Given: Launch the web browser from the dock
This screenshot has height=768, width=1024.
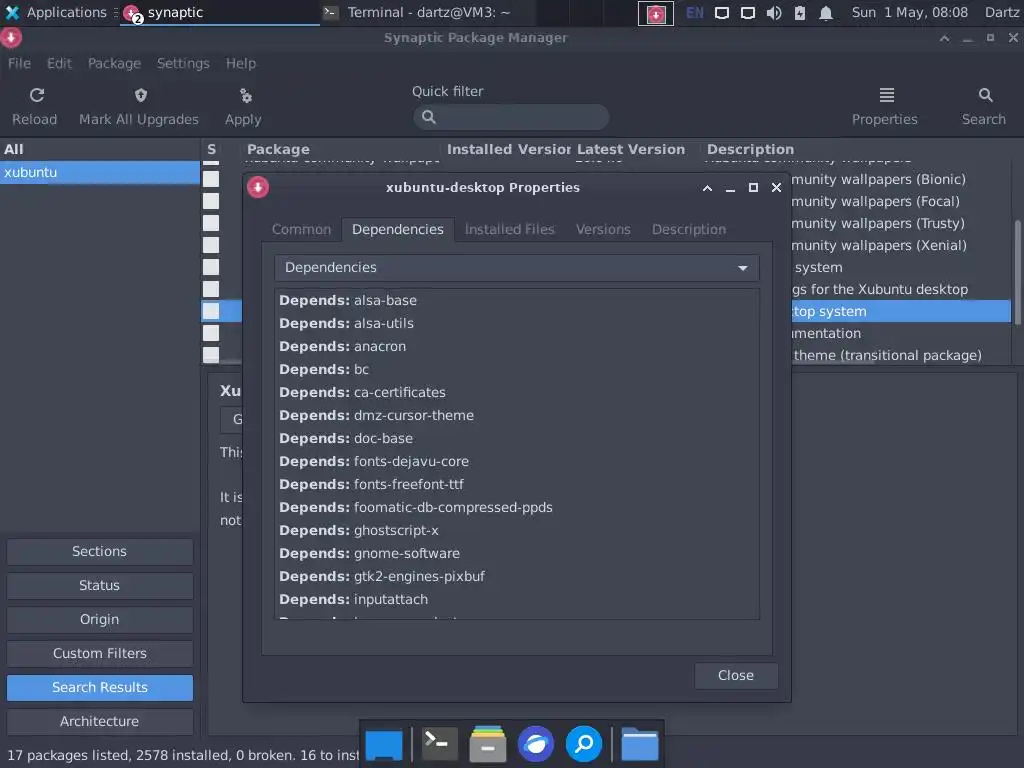Looking at the screenshot, I should (536, 744).
